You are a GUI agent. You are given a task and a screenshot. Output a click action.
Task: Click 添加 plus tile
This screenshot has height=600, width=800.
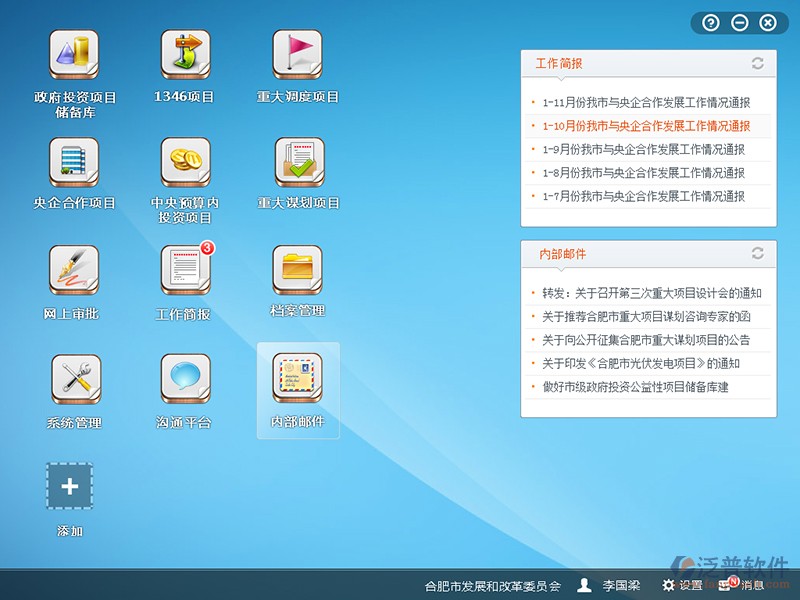[70, 487]
